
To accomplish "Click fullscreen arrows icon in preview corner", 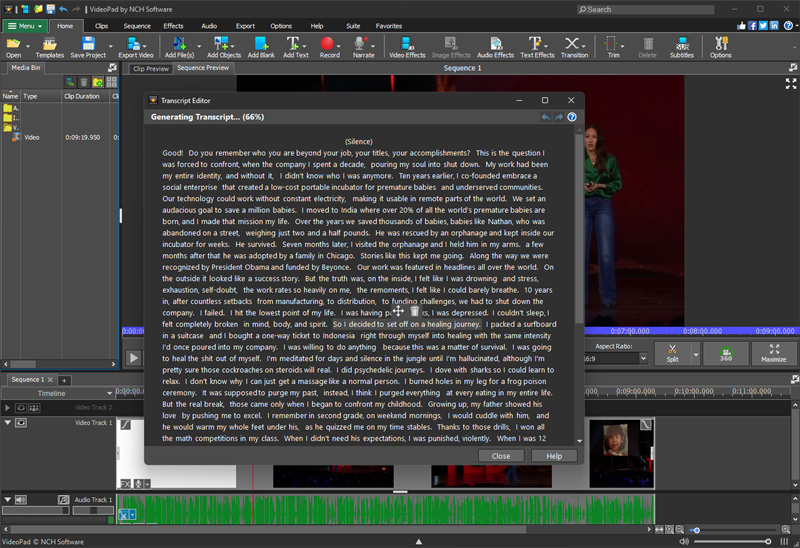I will pyautogui.click(x=791, y=84).
